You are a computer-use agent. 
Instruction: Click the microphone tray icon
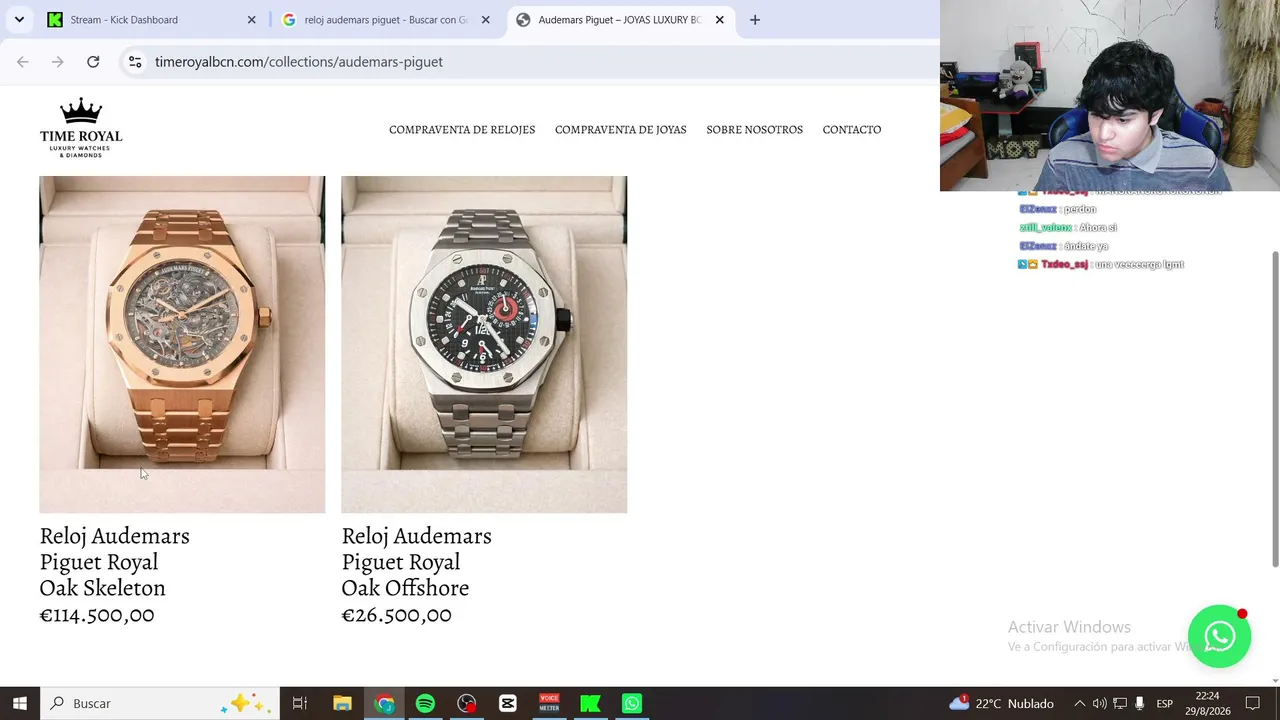[1139, 703]
